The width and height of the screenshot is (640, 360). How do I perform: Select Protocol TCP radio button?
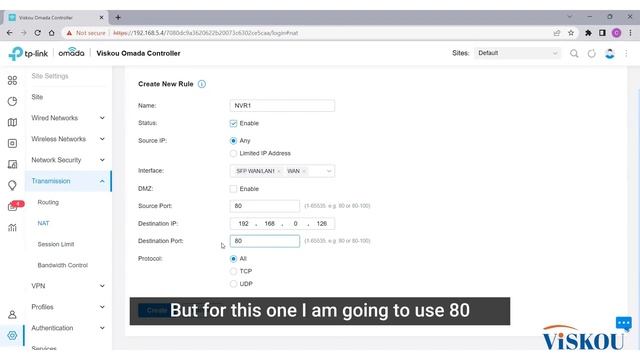[x=233, y=271]
